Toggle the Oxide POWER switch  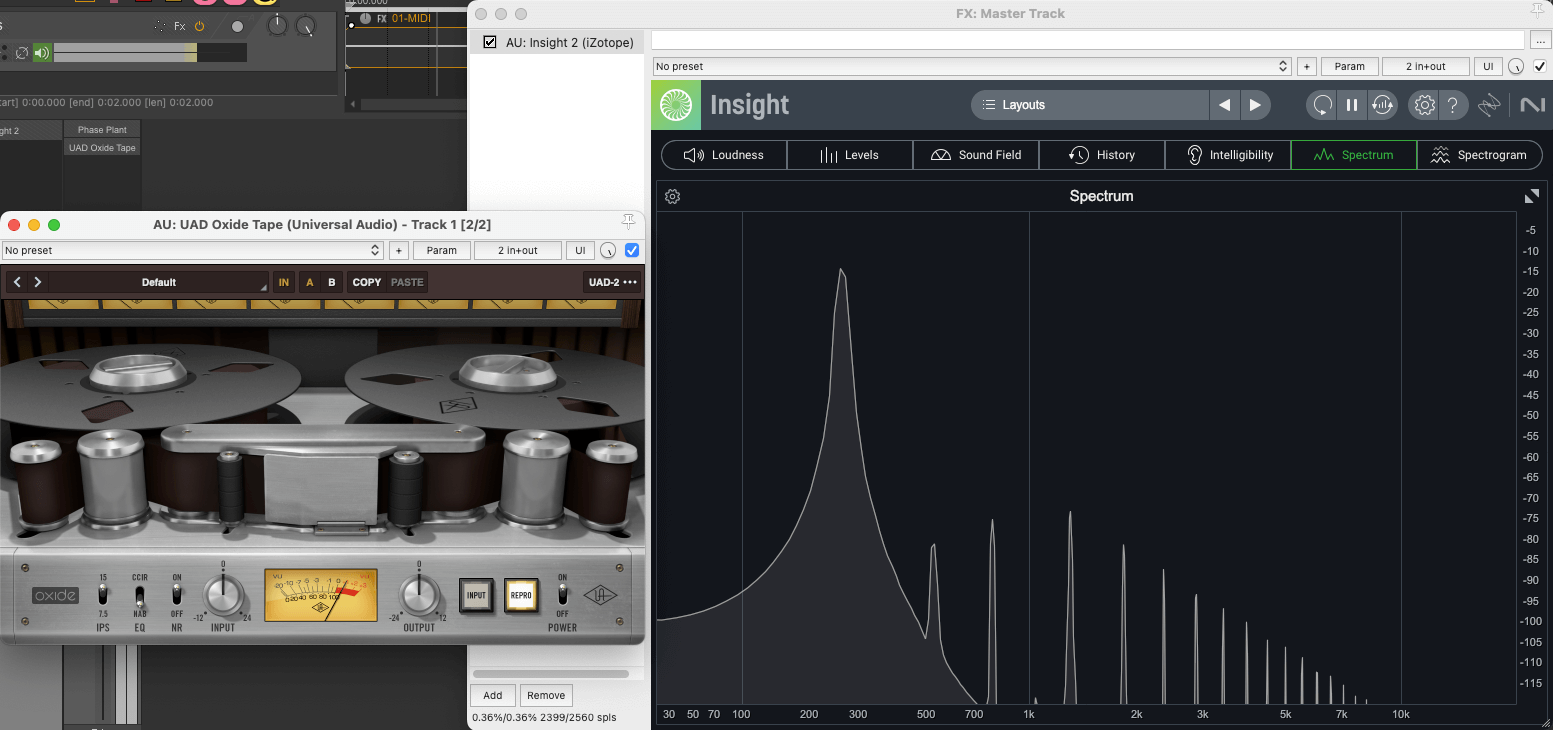pyautogui.click(x=562, y=594)
